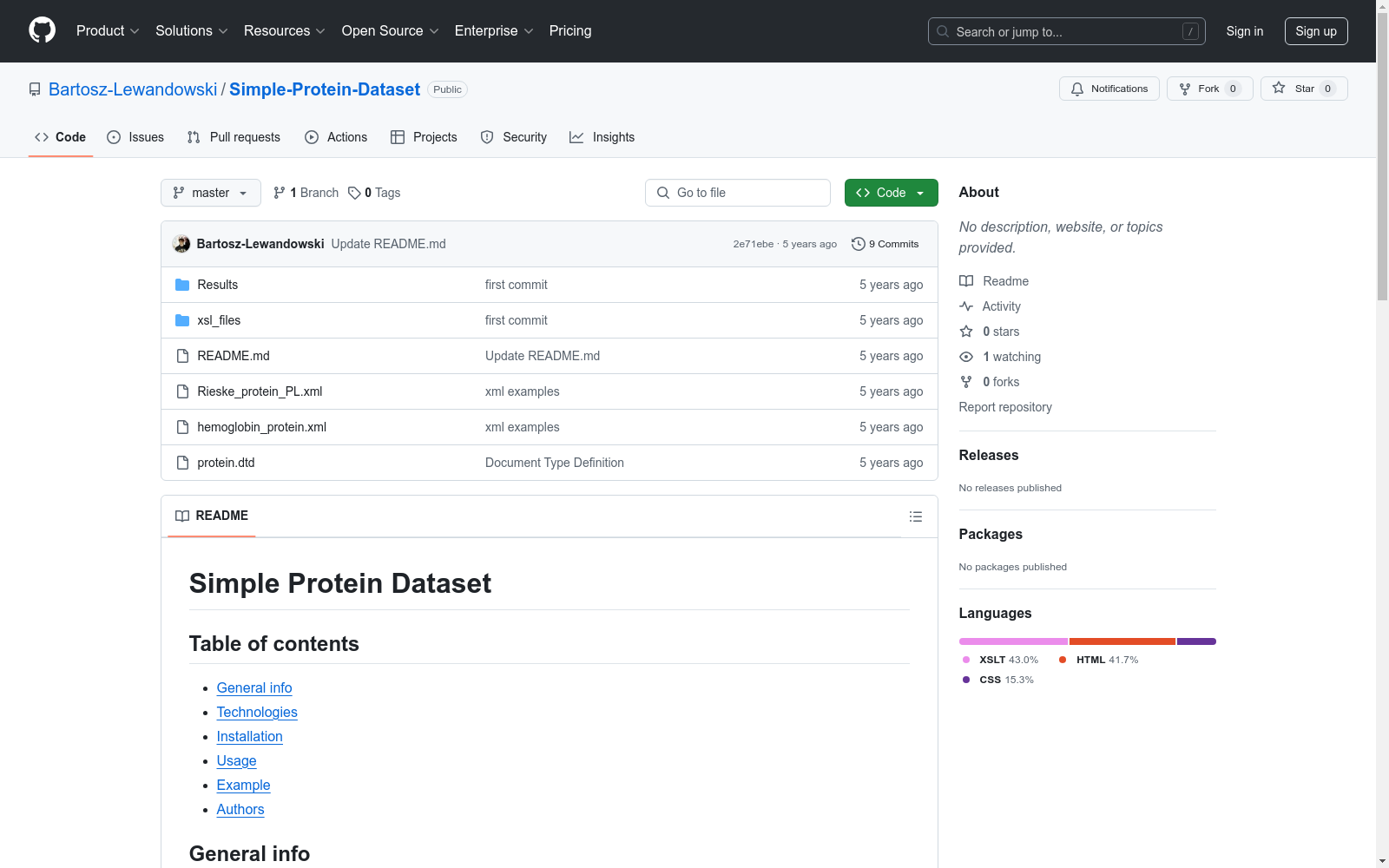Open the Usage table of contents link
This screenshot has width=1389, height=868.
point(237,760)
